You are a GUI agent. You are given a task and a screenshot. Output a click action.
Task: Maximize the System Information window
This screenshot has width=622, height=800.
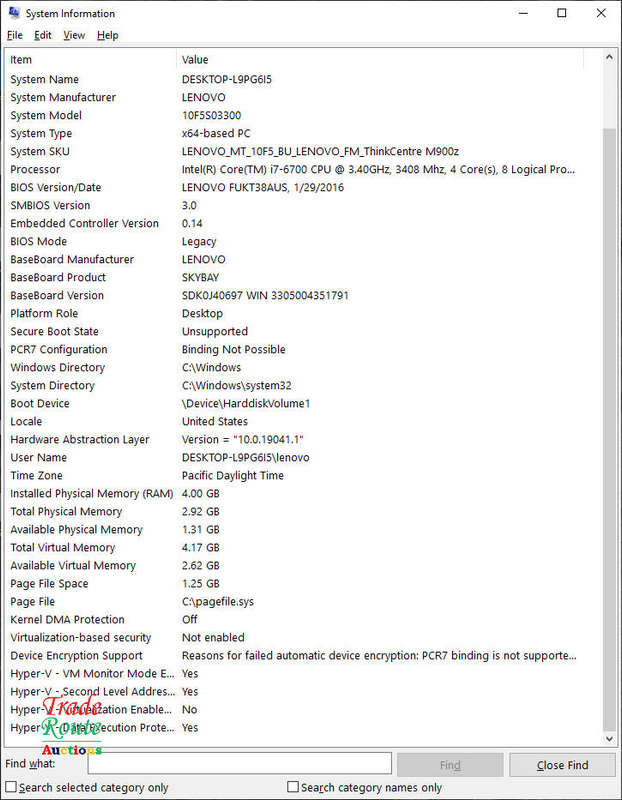(x=562, y=13)
